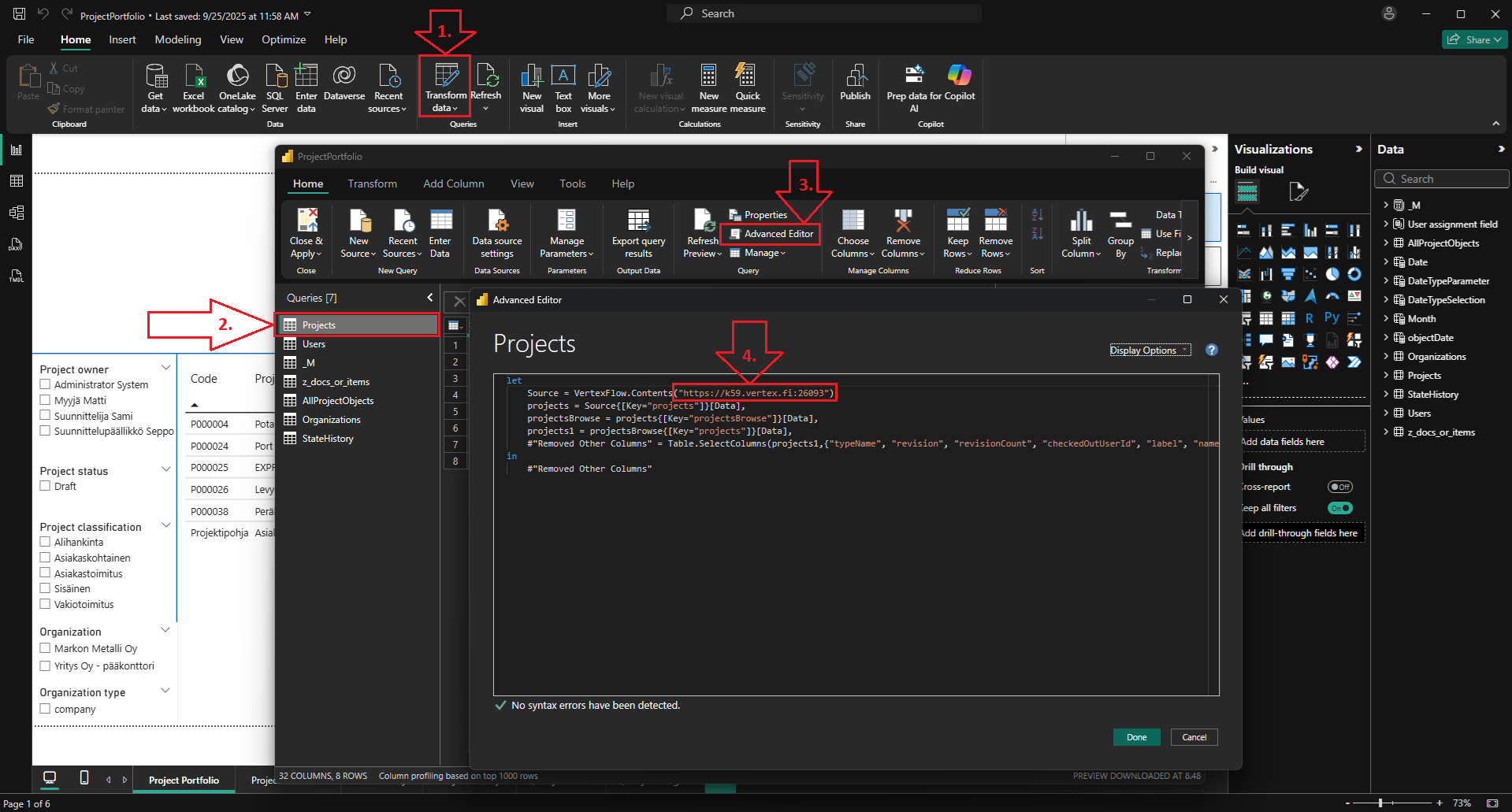This screenshot has height=812, width=1512.
Task: Open the Advanced Editor help icon
Action: pyautogui.click(x=1212, y=350)
